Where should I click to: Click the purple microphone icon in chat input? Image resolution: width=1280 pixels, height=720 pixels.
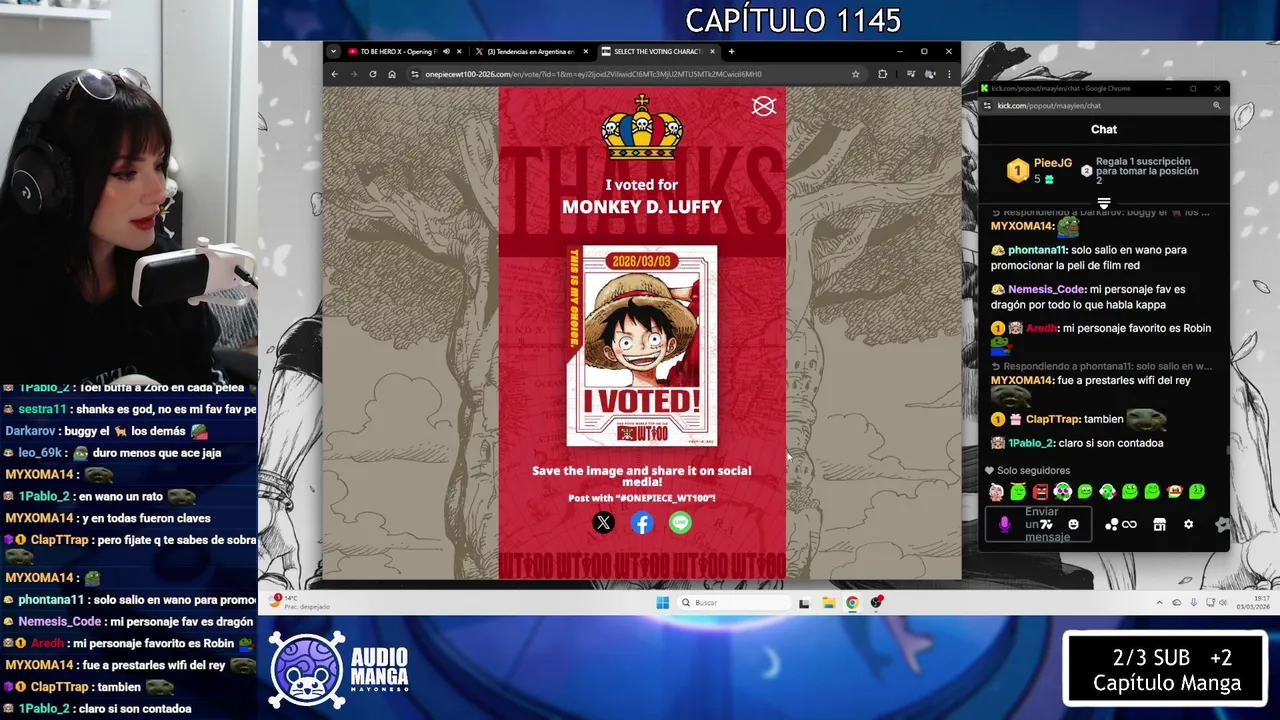[1005, 524]
